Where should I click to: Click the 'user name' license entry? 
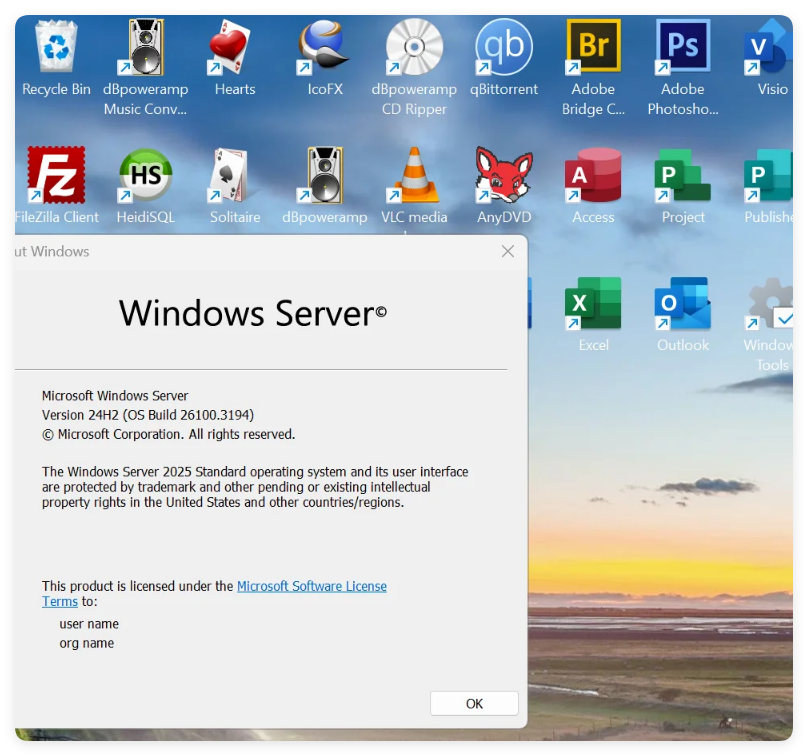click(x=89, y=624)
